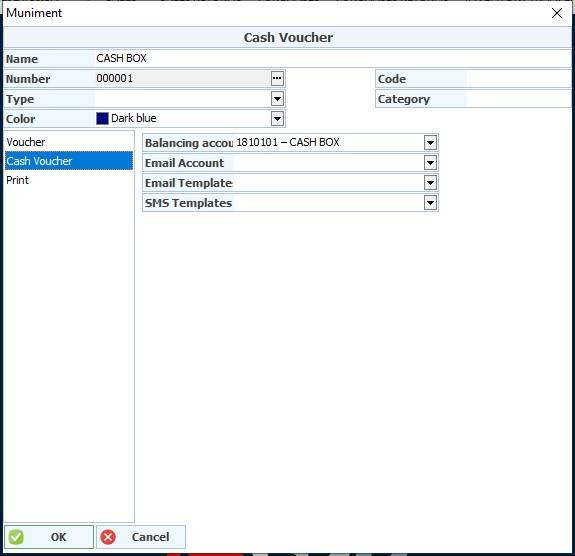
Task: Click the green checkmark OK icon
Action: pos(16,537)
